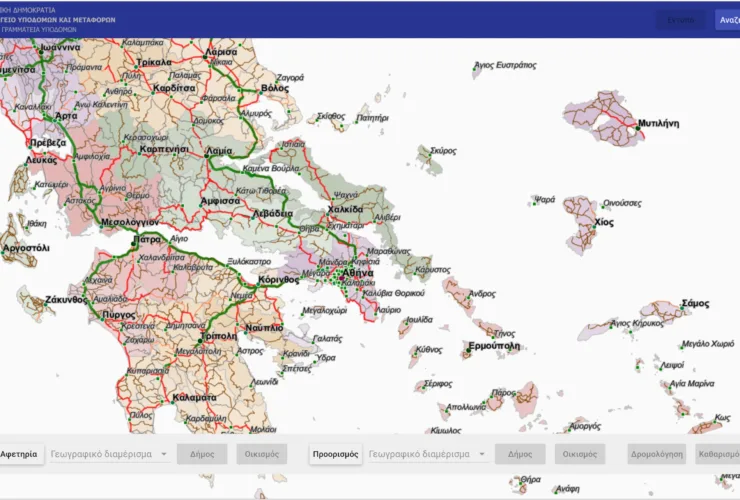Click the Μεγαλοχώρι label
Screen dimensions: 740x500
(325, 310)
